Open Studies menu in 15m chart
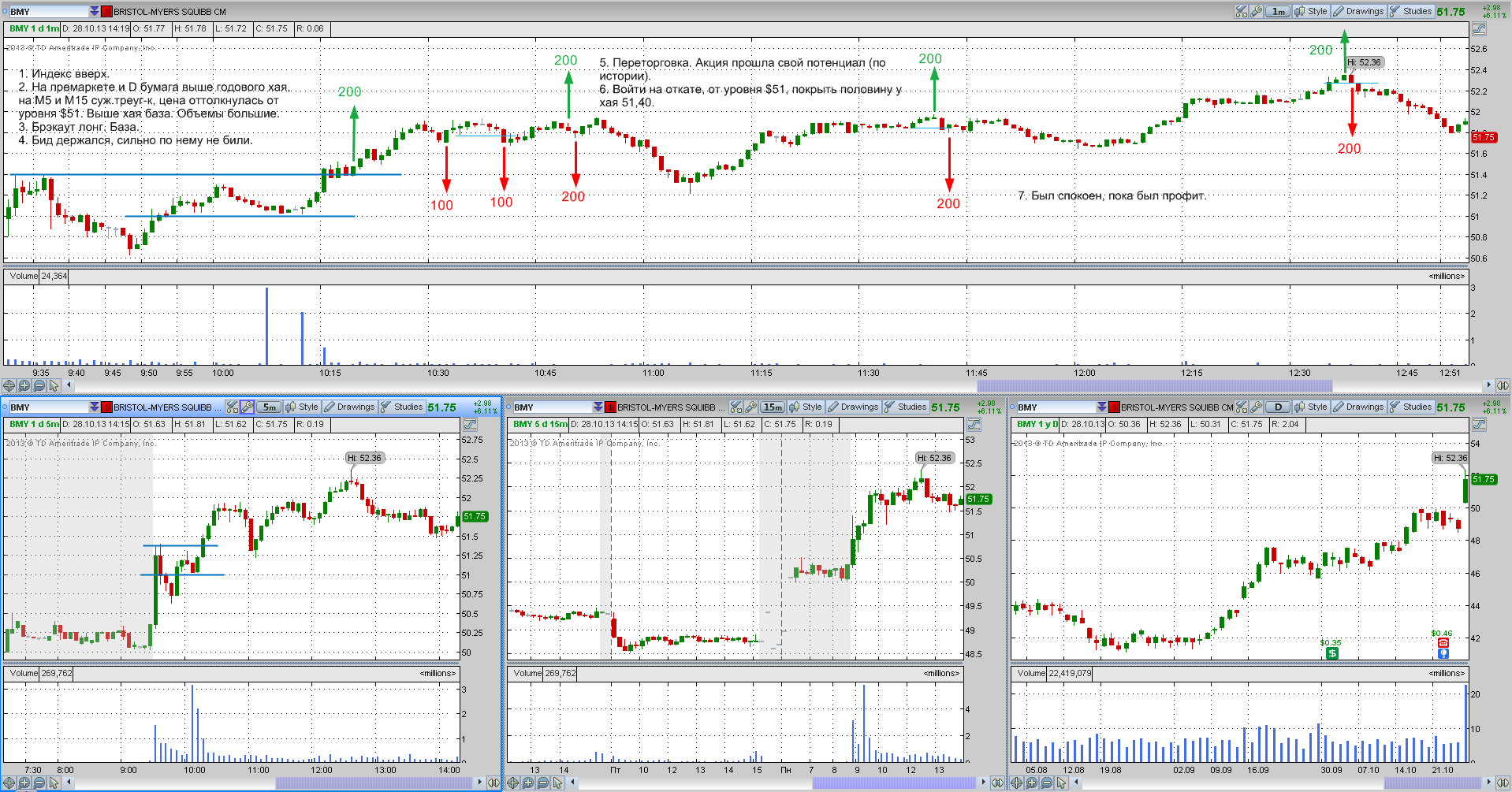This screenshot has height=792, width=1512. point(906,407)
